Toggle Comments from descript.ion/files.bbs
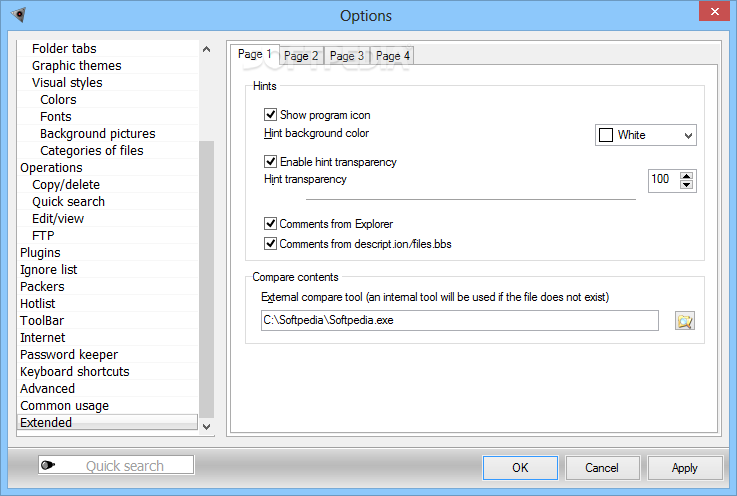Image resolution: width=737 pixels, height=496 pixels. (270, 244)
